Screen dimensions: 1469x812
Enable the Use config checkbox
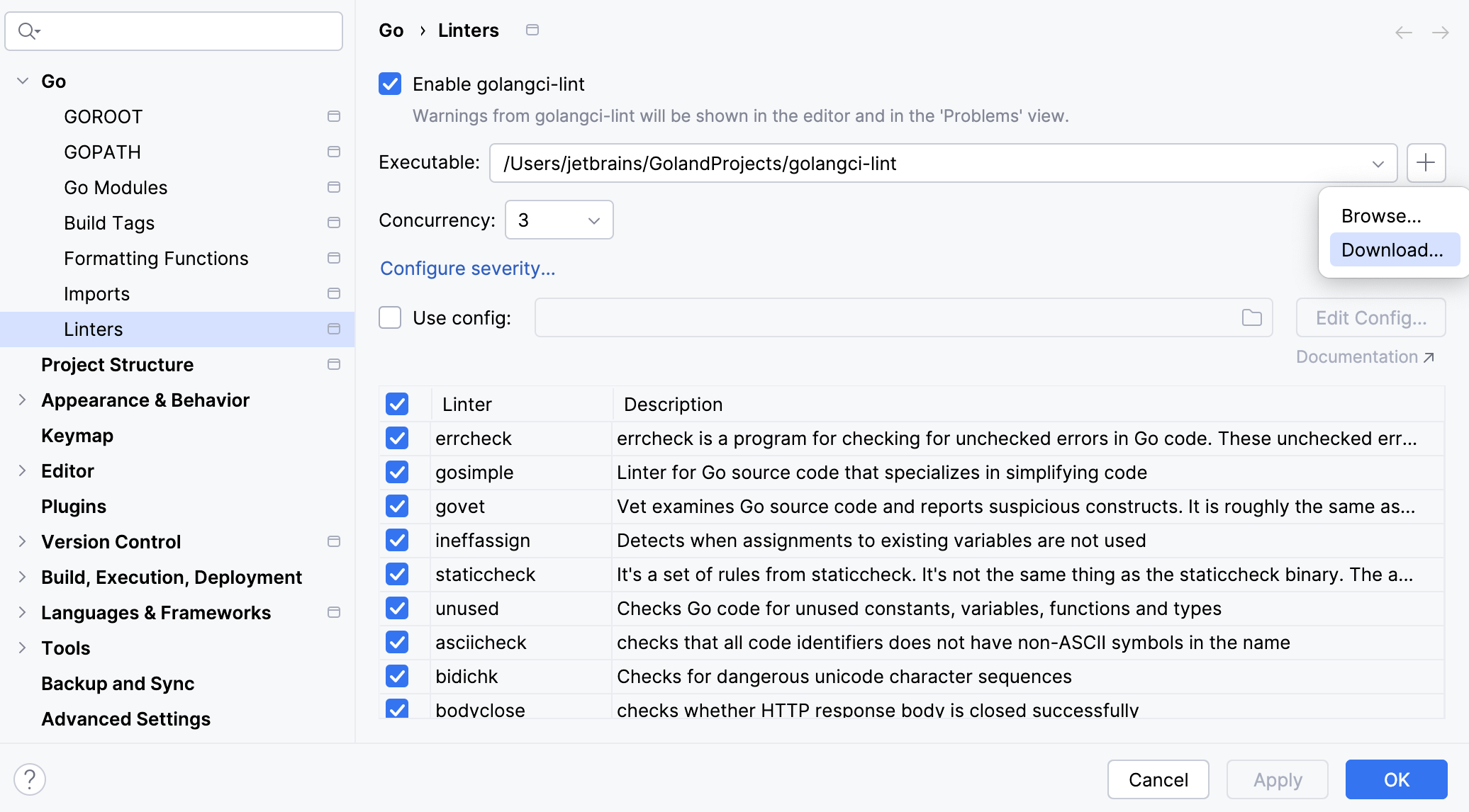pos(389,317)
